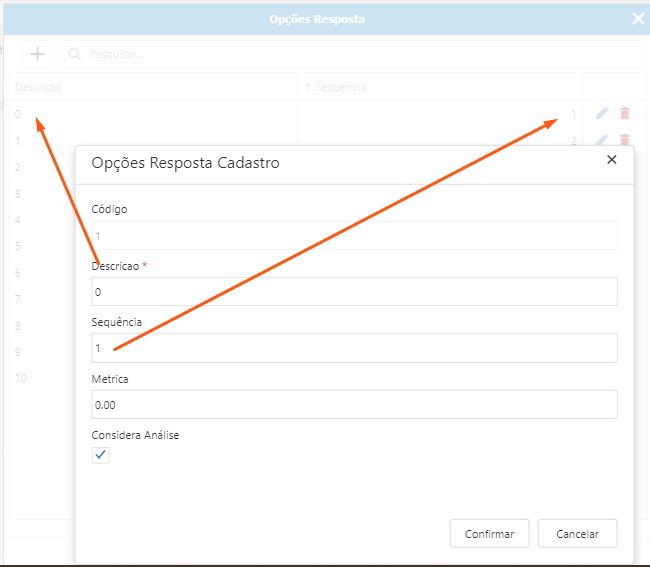The image size is (650, 567).
Task: Close the Opções Resposta Cadastro dialog
Action: pos(612,160)
